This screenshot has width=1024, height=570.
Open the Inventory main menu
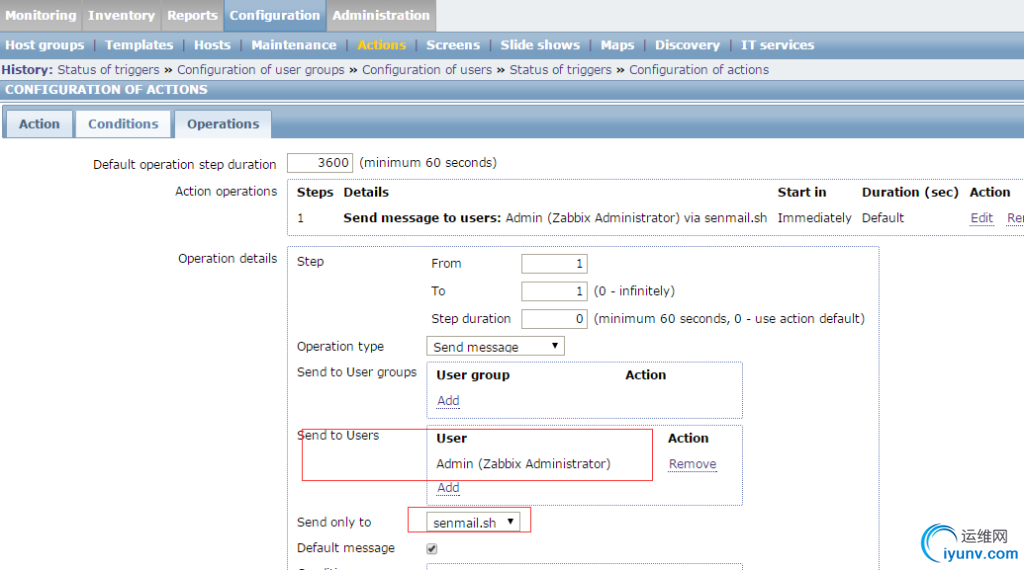(x=121, y=15)
